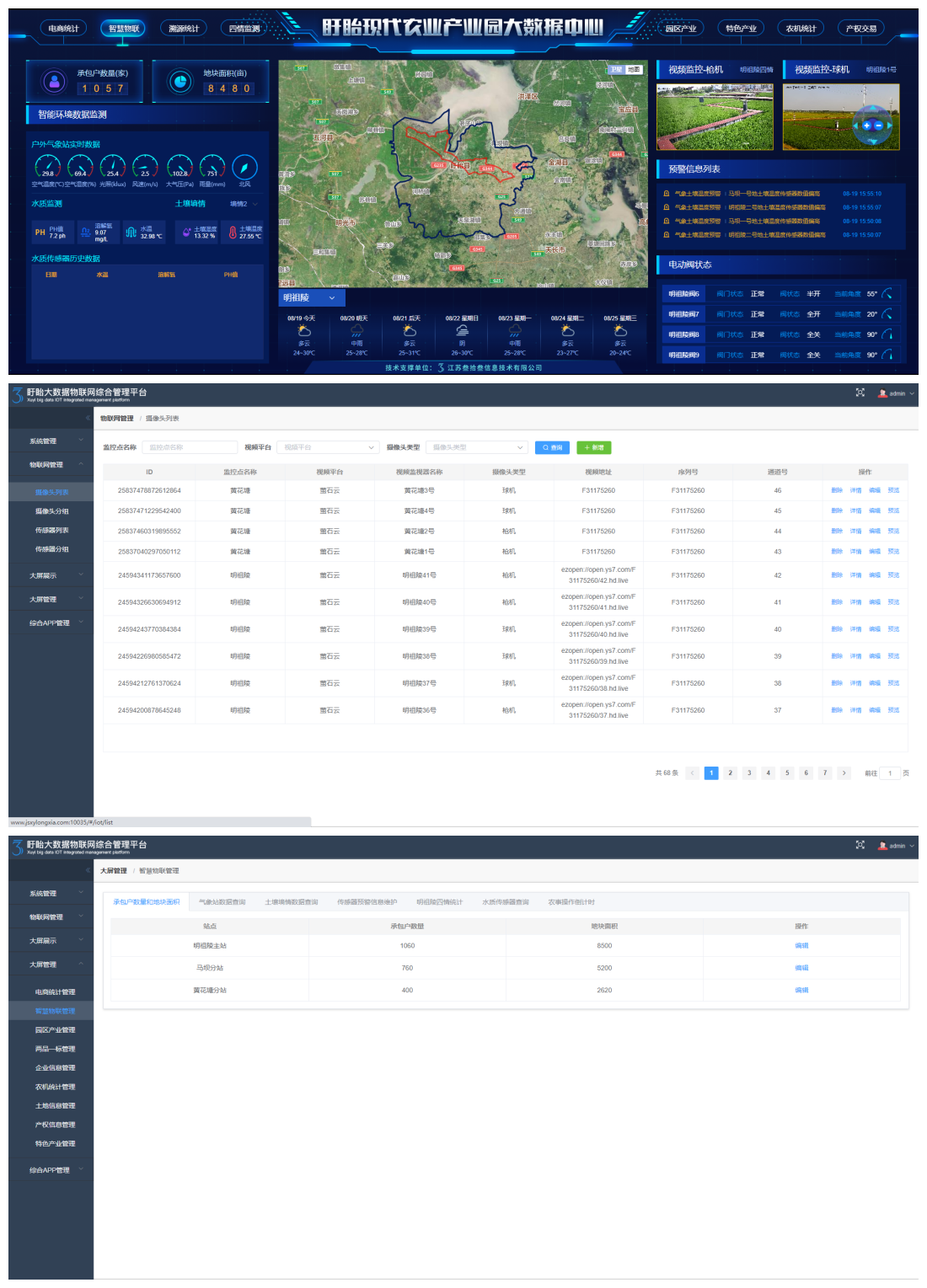Click 编辑 link for 马坝分站 row
Screen dimensions: 927x1288
801,968
